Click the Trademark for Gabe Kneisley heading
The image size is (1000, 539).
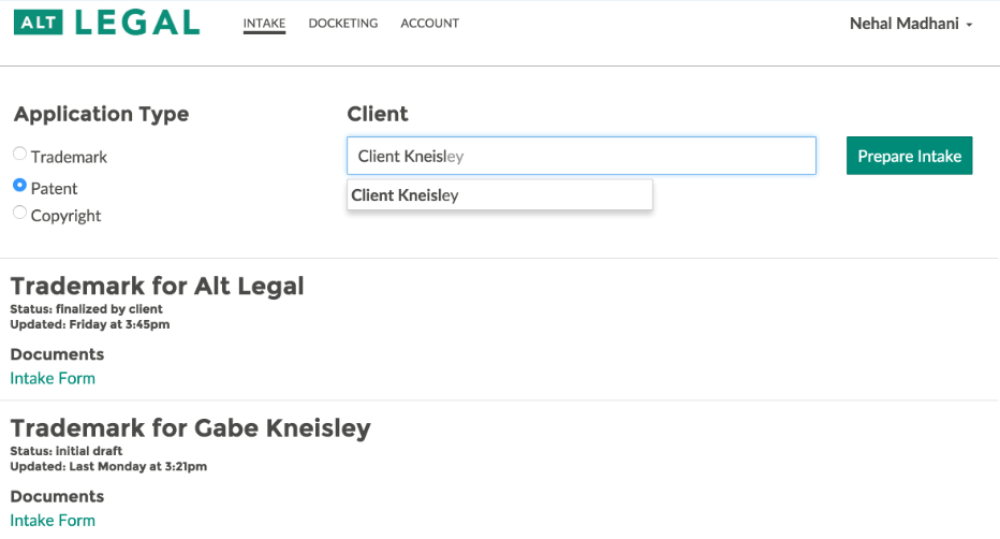[190, 428]
